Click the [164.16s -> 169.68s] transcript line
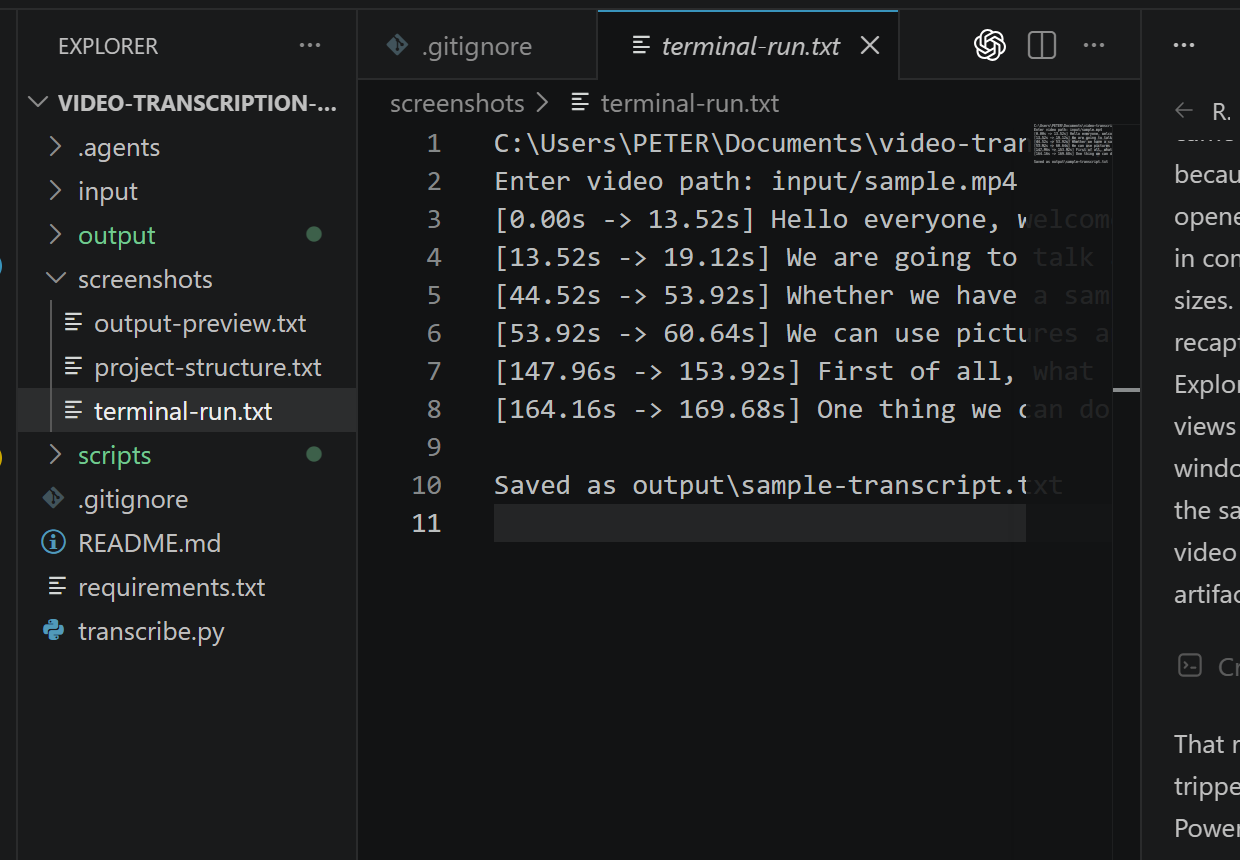 [802, 409]
